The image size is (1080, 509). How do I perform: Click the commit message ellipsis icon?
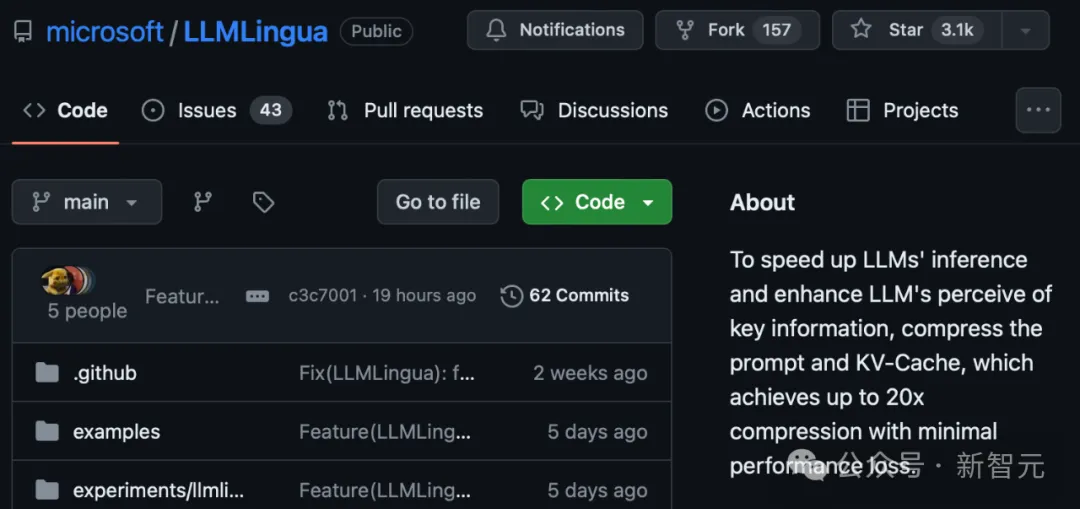(257, 296)
